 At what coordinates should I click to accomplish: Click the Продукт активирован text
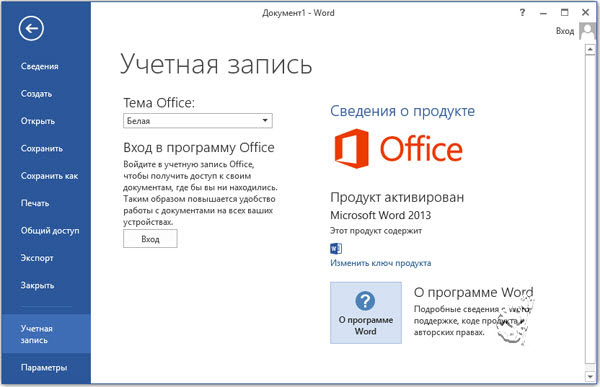[397, 197]
